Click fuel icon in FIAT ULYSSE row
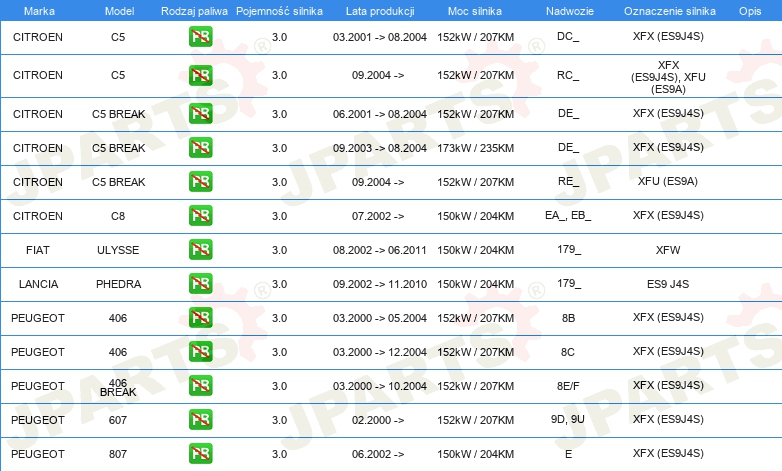The height and width of the screenshot is (471, 782). (200, 249)
